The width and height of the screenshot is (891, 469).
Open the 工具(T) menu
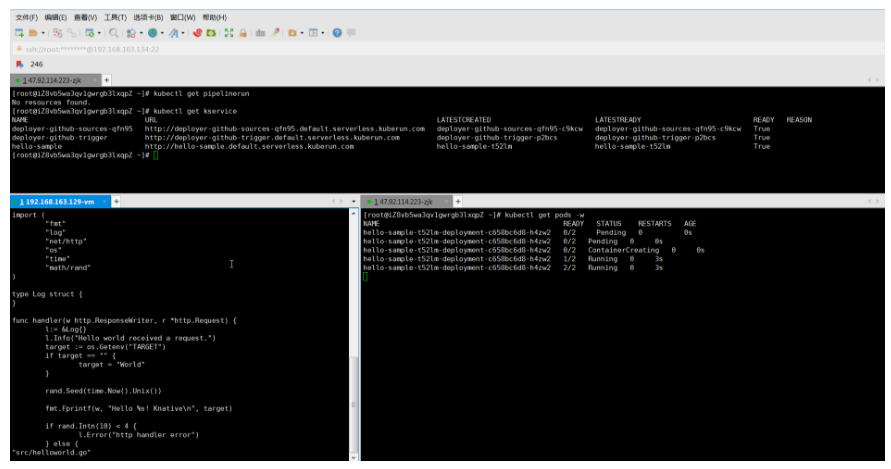pos(115,17)
